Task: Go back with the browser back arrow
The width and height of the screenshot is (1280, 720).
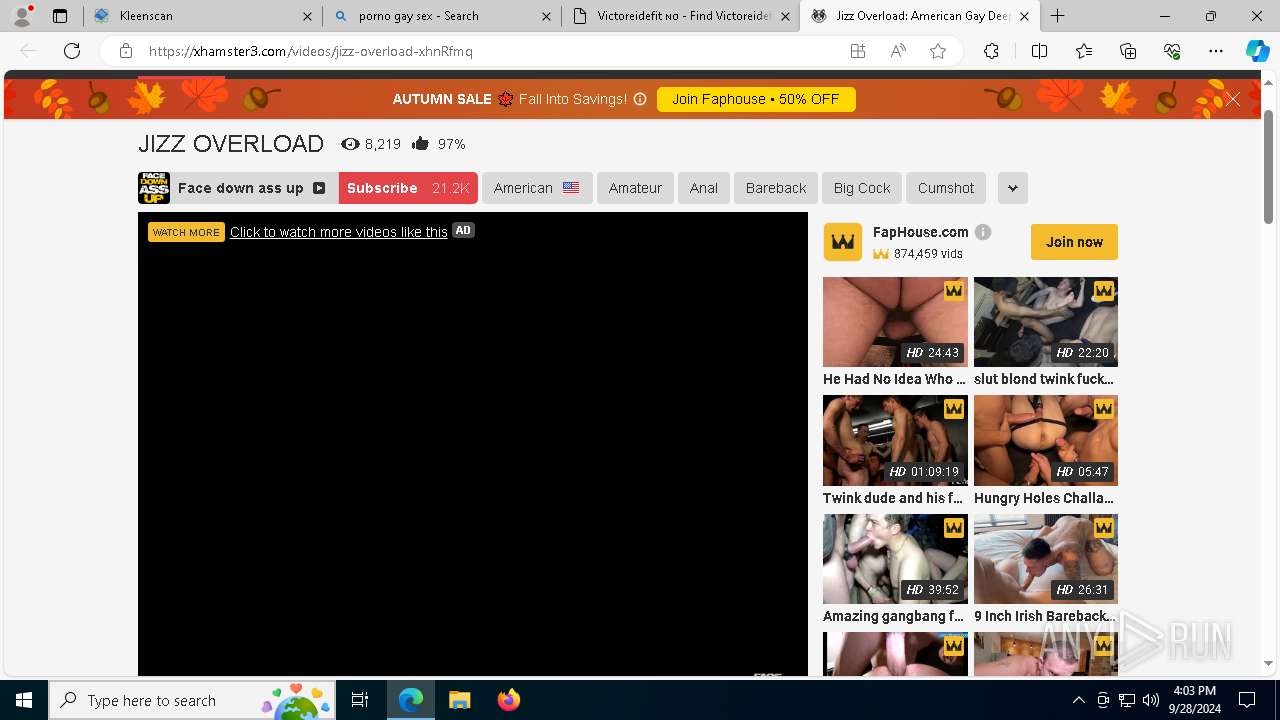Action: (x=28, y=51)
